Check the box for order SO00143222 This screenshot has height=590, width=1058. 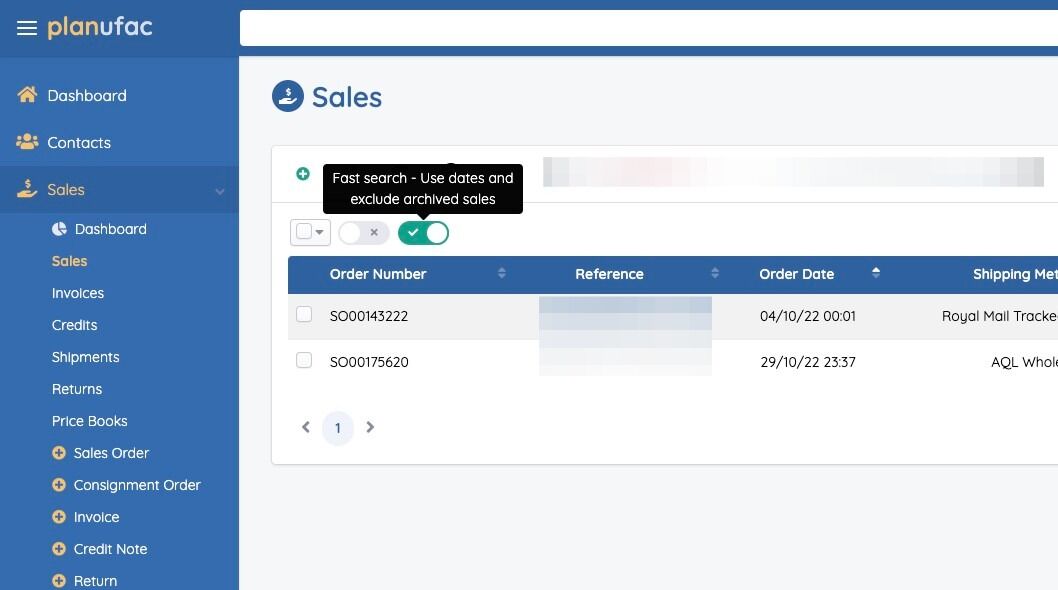(x=304, y=315)
